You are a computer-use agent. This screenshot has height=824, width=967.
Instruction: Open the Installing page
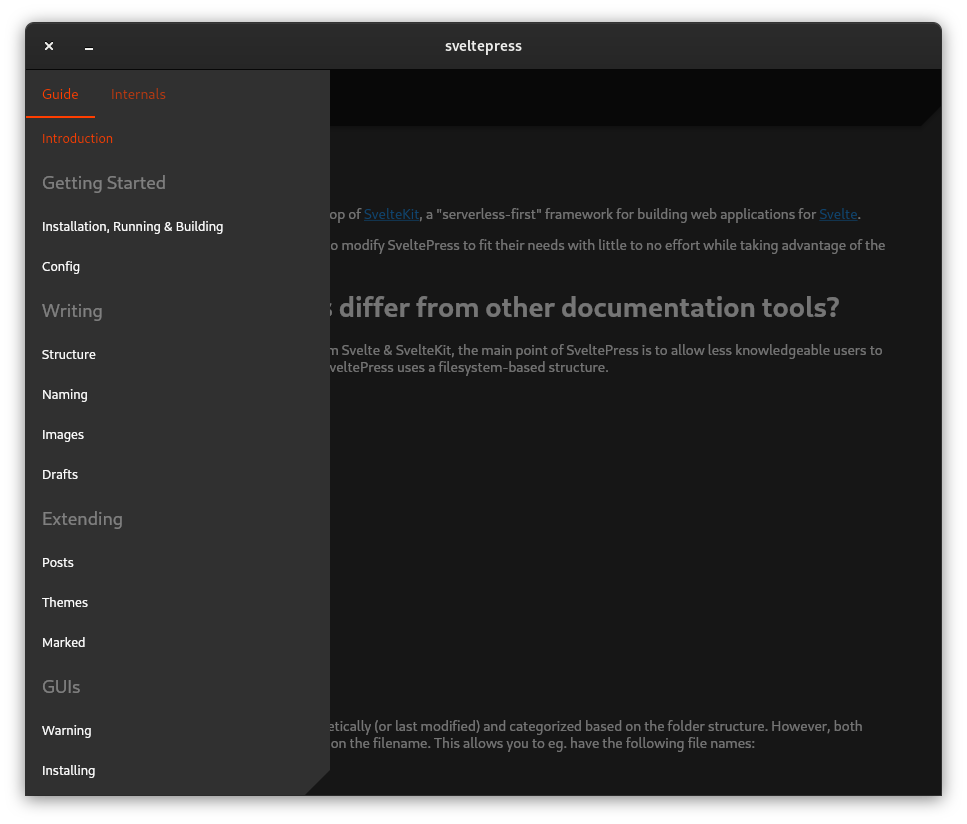coord(68,771)
